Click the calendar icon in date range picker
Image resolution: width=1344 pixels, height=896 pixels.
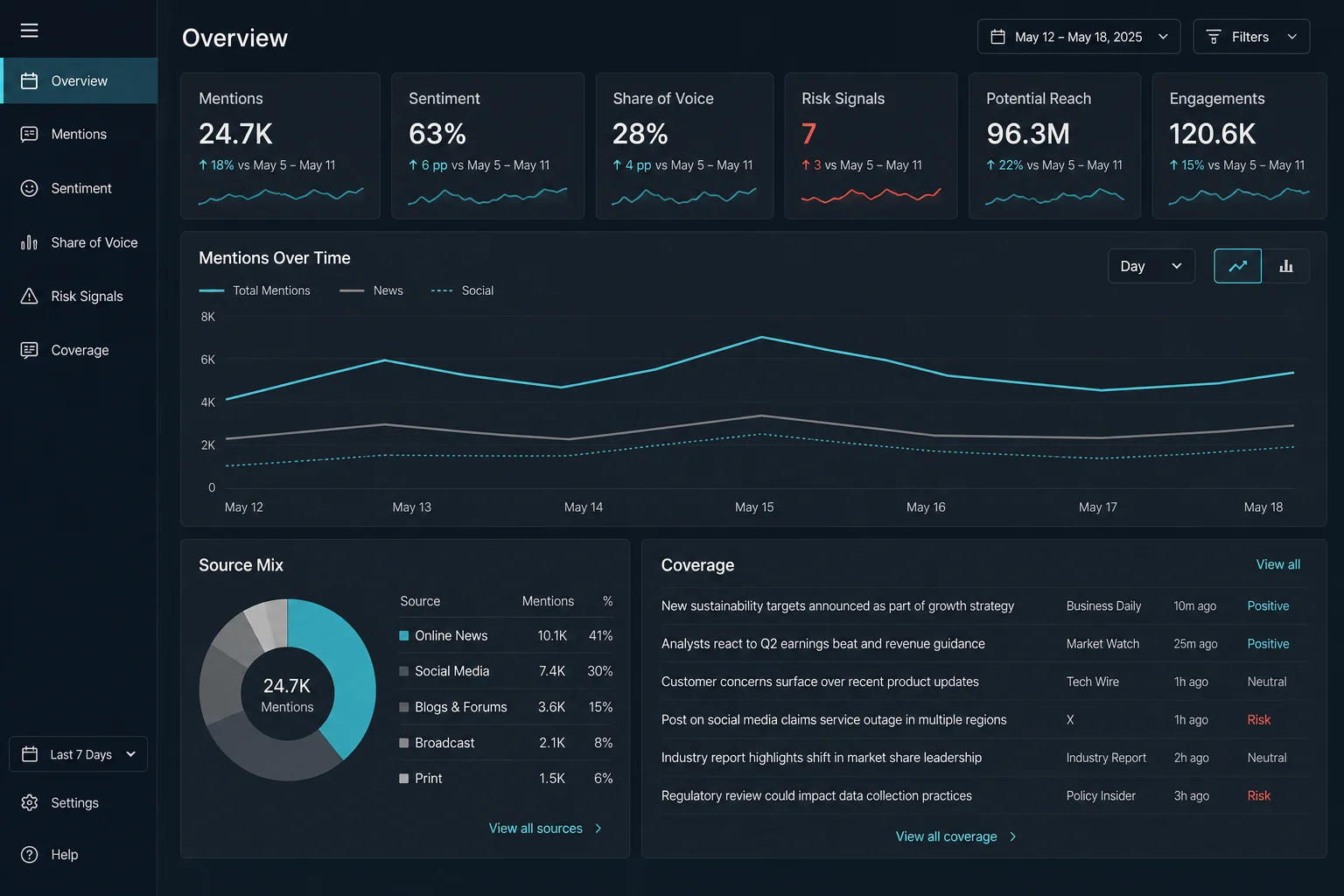tap(997, 37)
